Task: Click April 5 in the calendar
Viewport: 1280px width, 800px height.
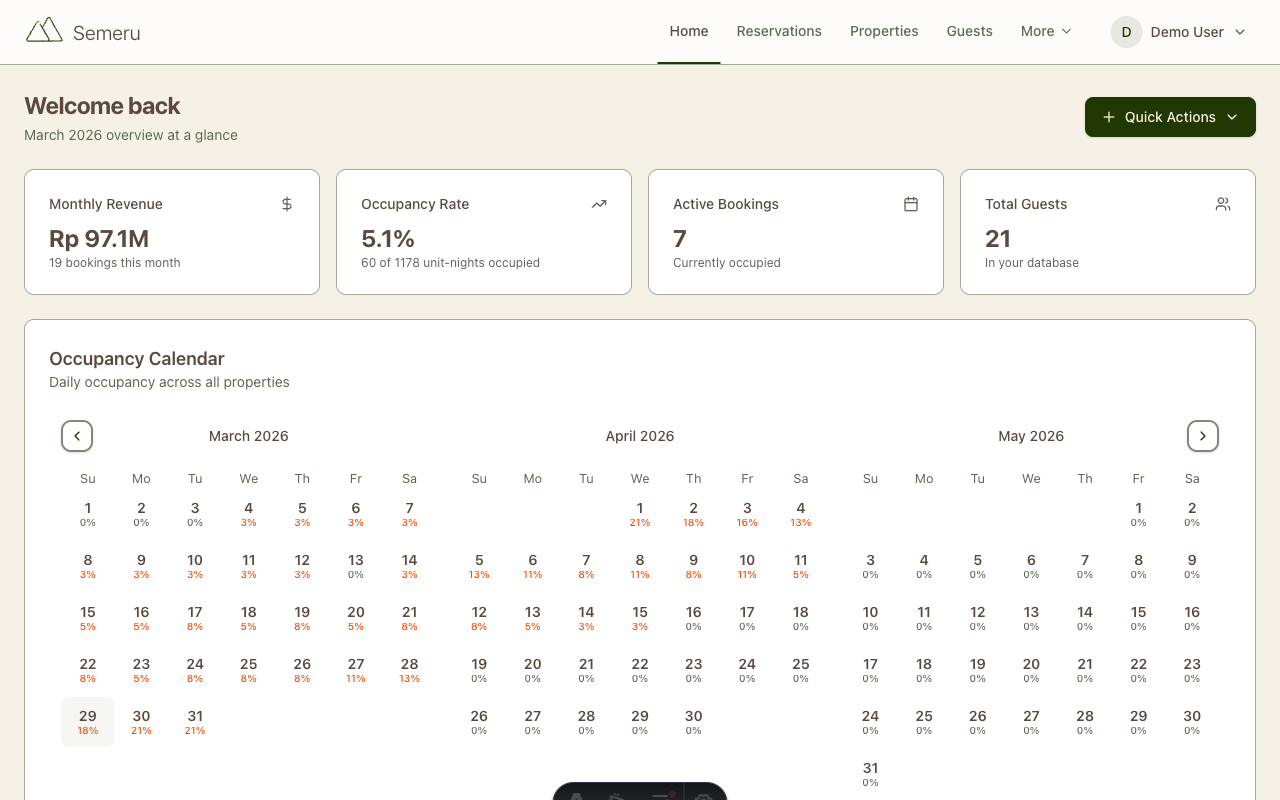Action: pyautogui.click(x=479, y=566)
